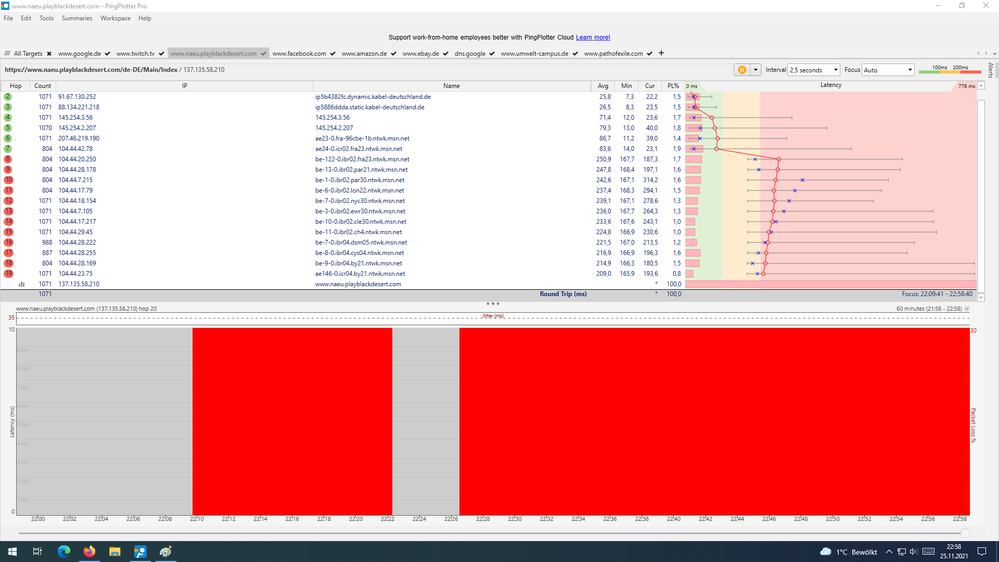Switch to the www.pathofexile.com tab
999x562 pixels.
614,54
